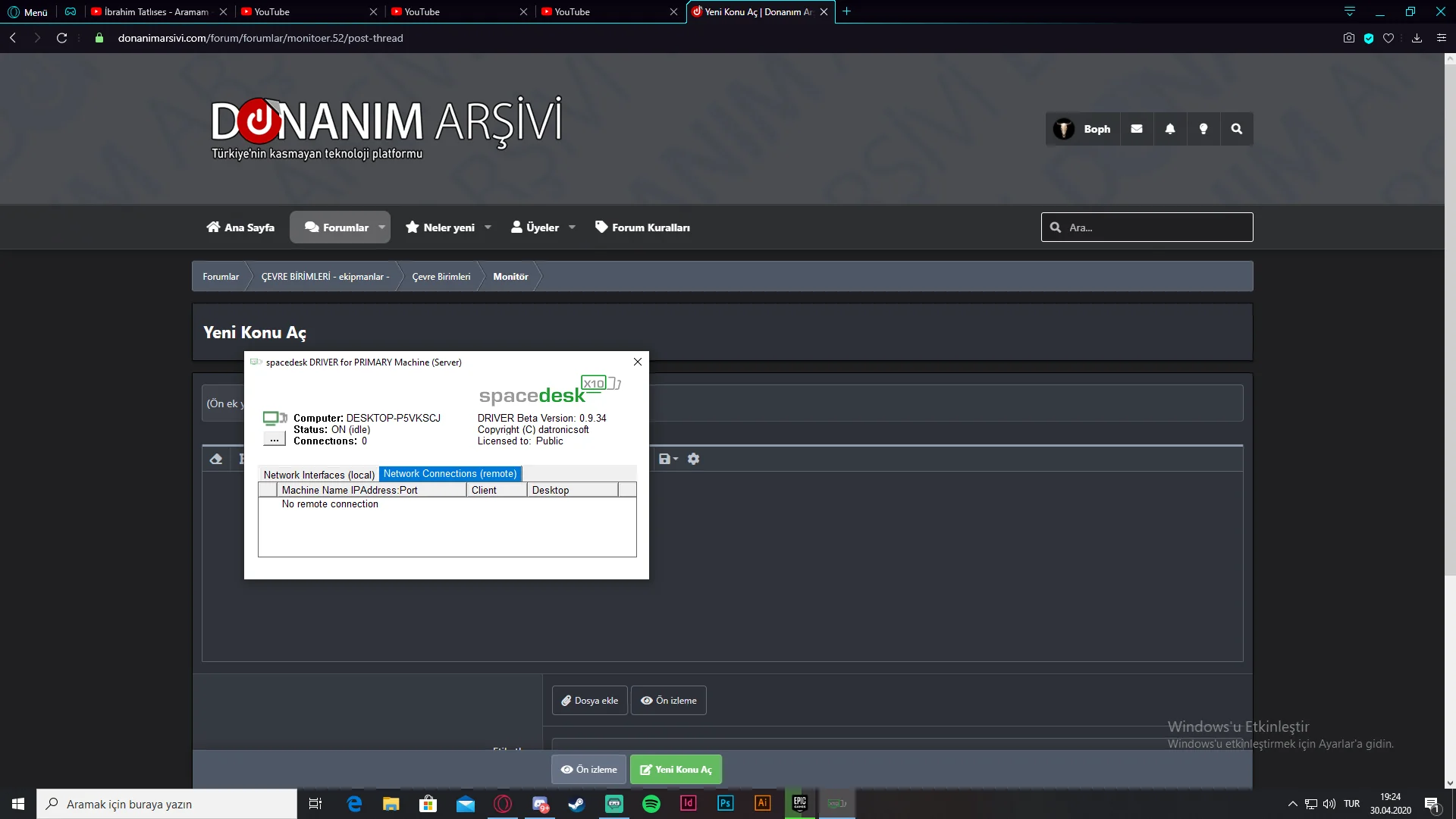1456x819 pixels.
Task: Open the notifications bell icon
Action: 1169,129
